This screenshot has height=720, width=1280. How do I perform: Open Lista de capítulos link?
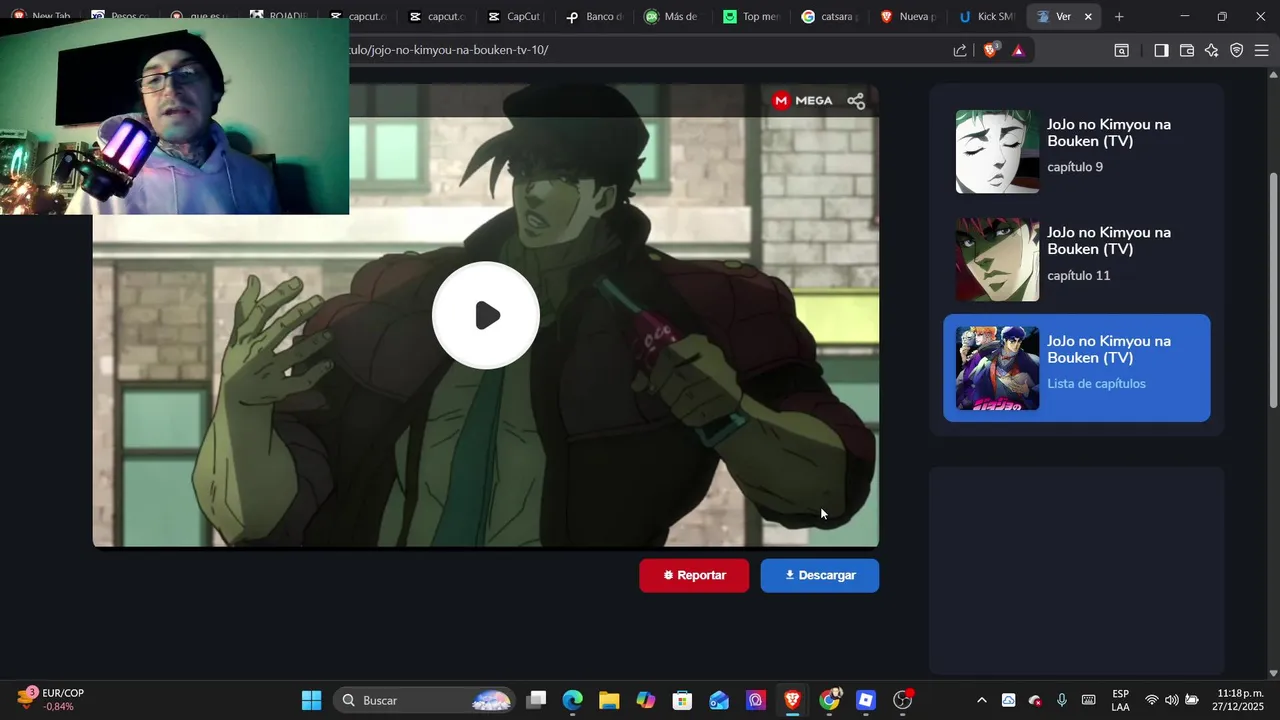(1096, 384)
